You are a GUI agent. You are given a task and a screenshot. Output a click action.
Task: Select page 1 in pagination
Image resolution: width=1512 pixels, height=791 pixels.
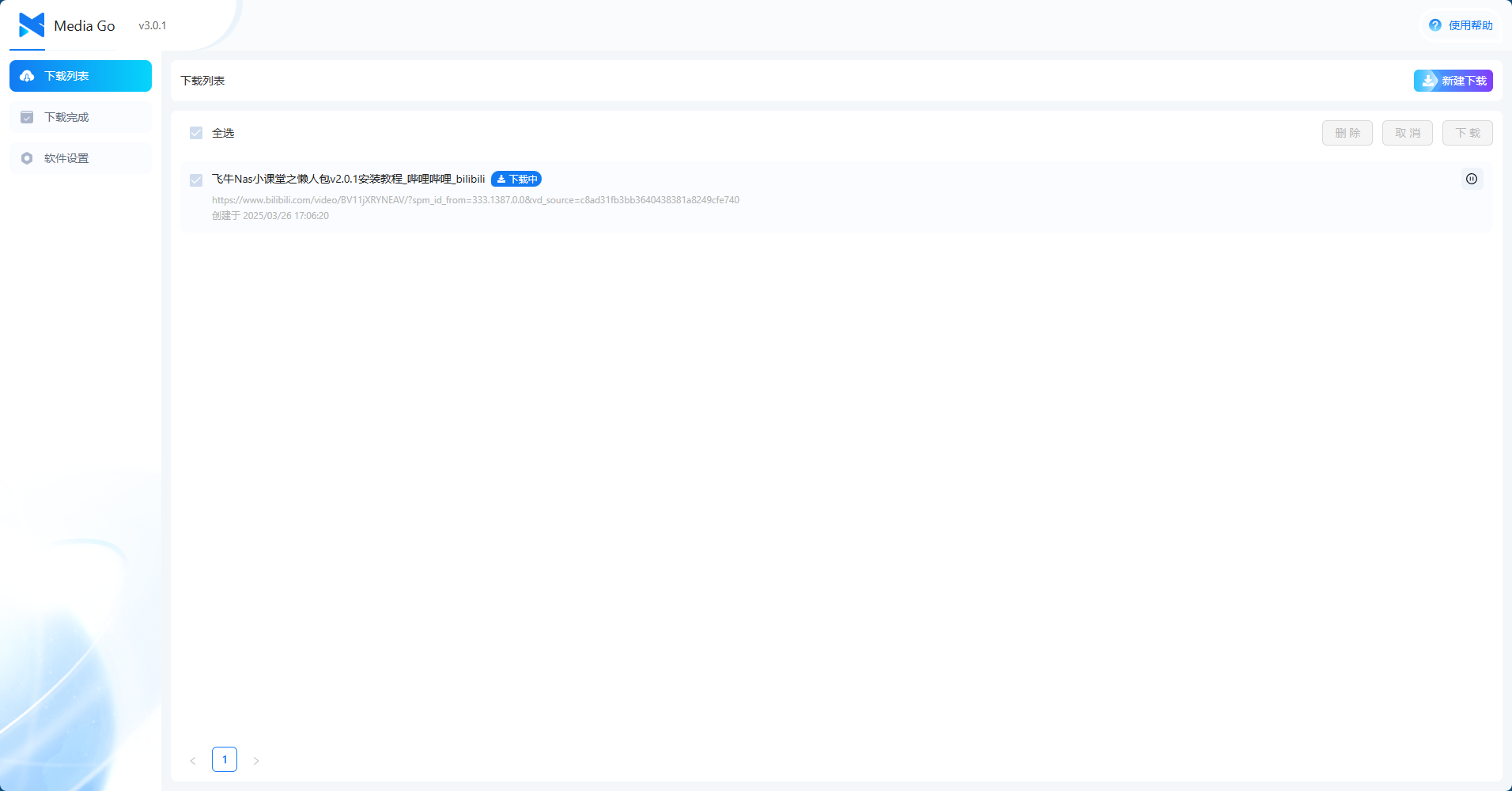pos(225,759)
